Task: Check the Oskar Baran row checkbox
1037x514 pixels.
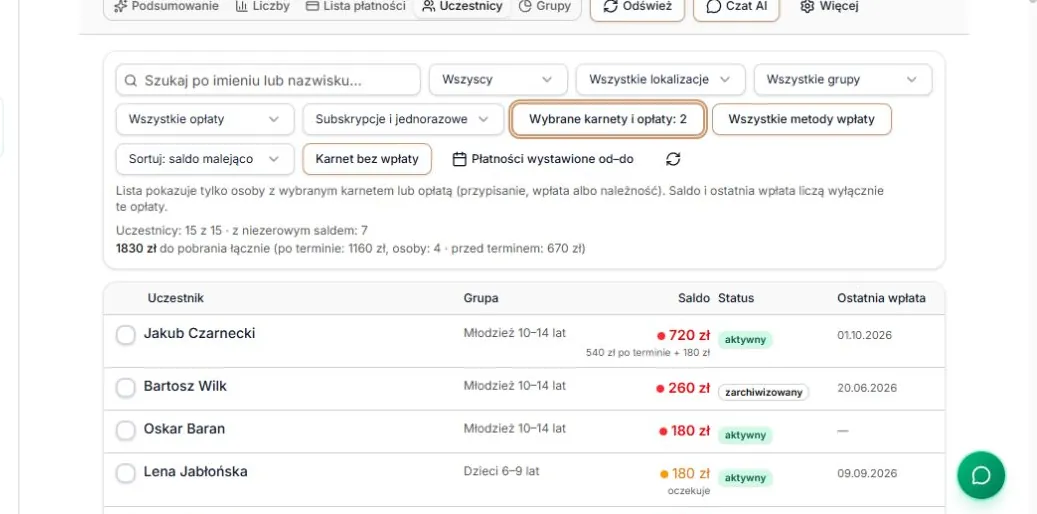Action: coord(126,431)
